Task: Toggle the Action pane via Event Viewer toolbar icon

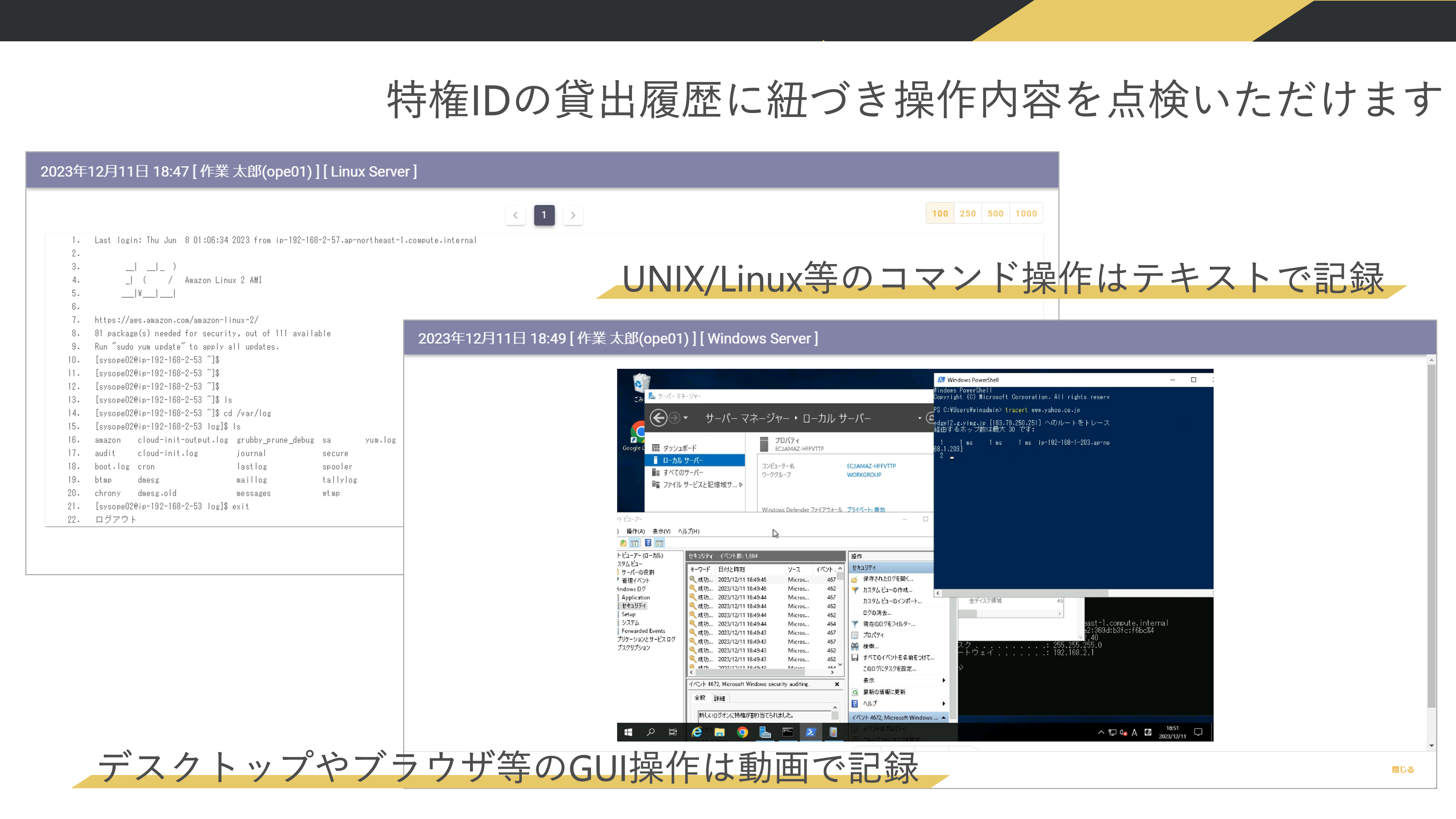Action: coord(659,543)
